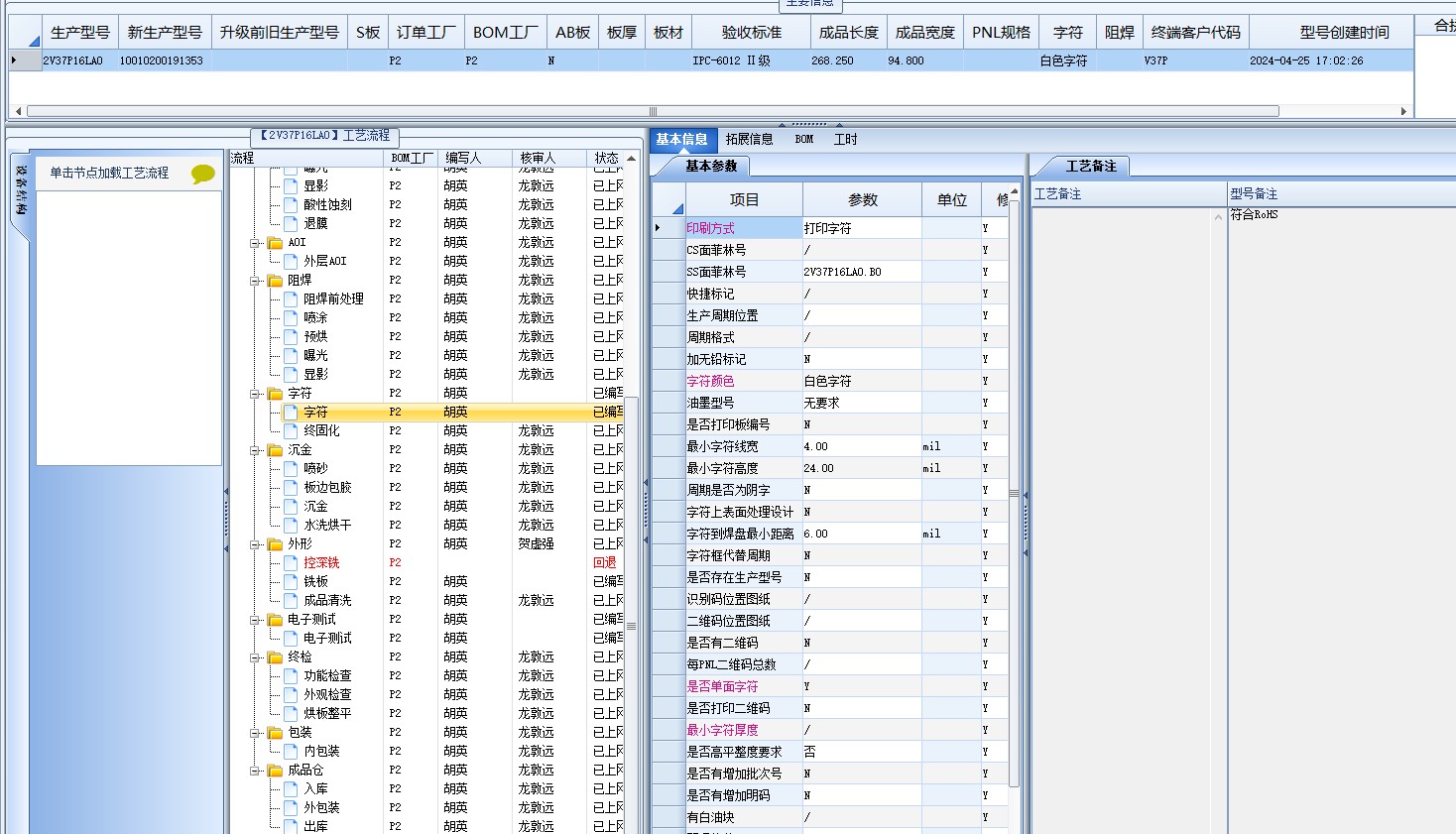Viewport: 1456px width, 834px height.
Task: Click the 印刷方式 value field 打印字符
Action: [862, 228]
